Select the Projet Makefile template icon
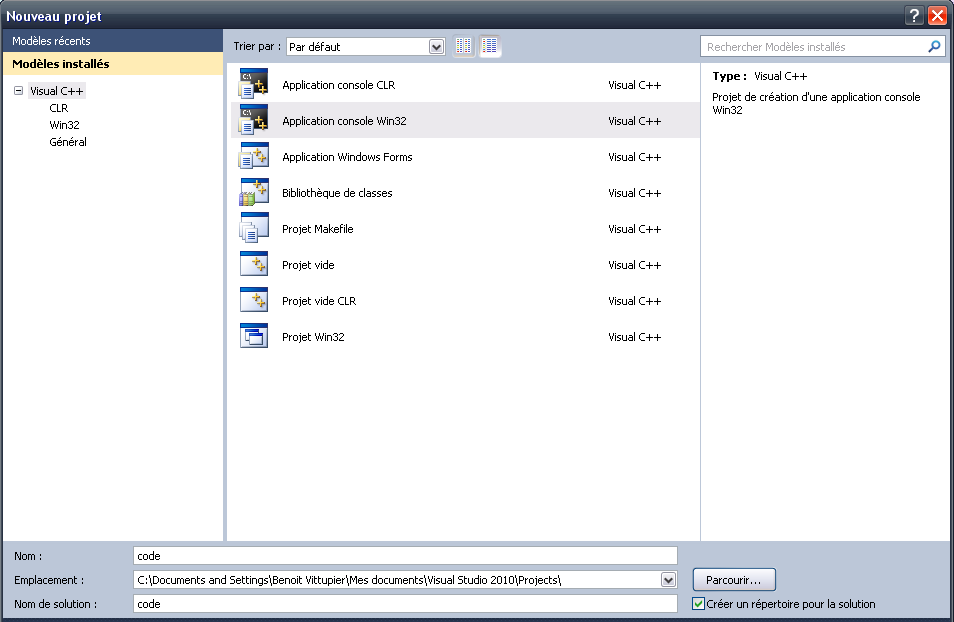Image resolution: width=954 pixels, height=622 pixels. (x=254, y=229)
